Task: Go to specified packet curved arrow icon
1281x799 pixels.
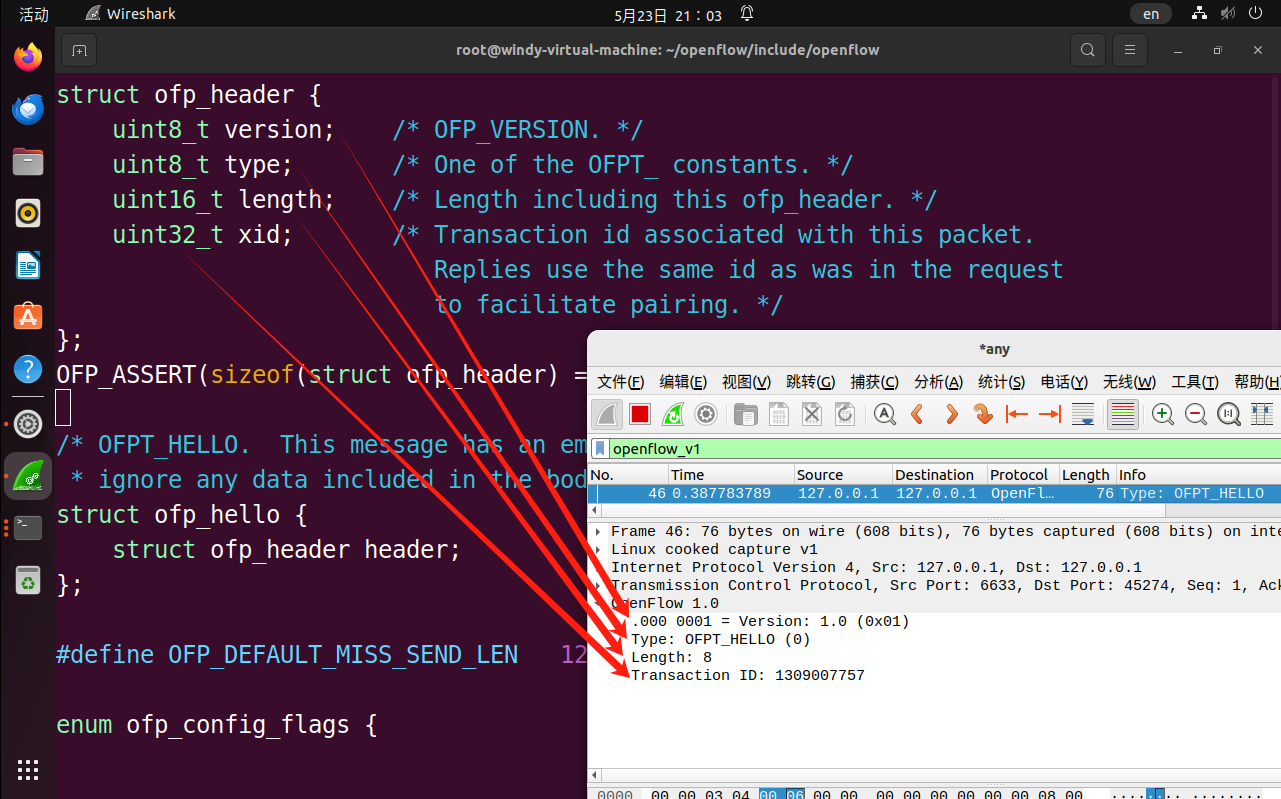Action: (x=983, y=414)
